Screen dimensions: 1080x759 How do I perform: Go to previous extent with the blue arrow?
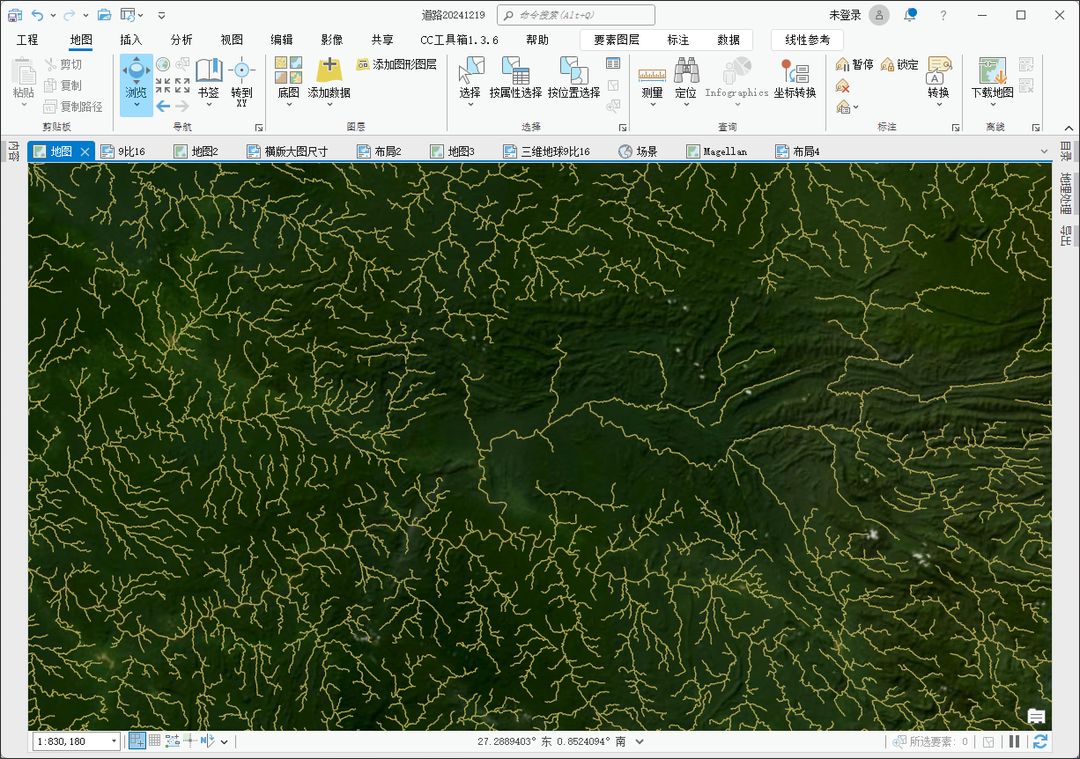click(163, 106)
